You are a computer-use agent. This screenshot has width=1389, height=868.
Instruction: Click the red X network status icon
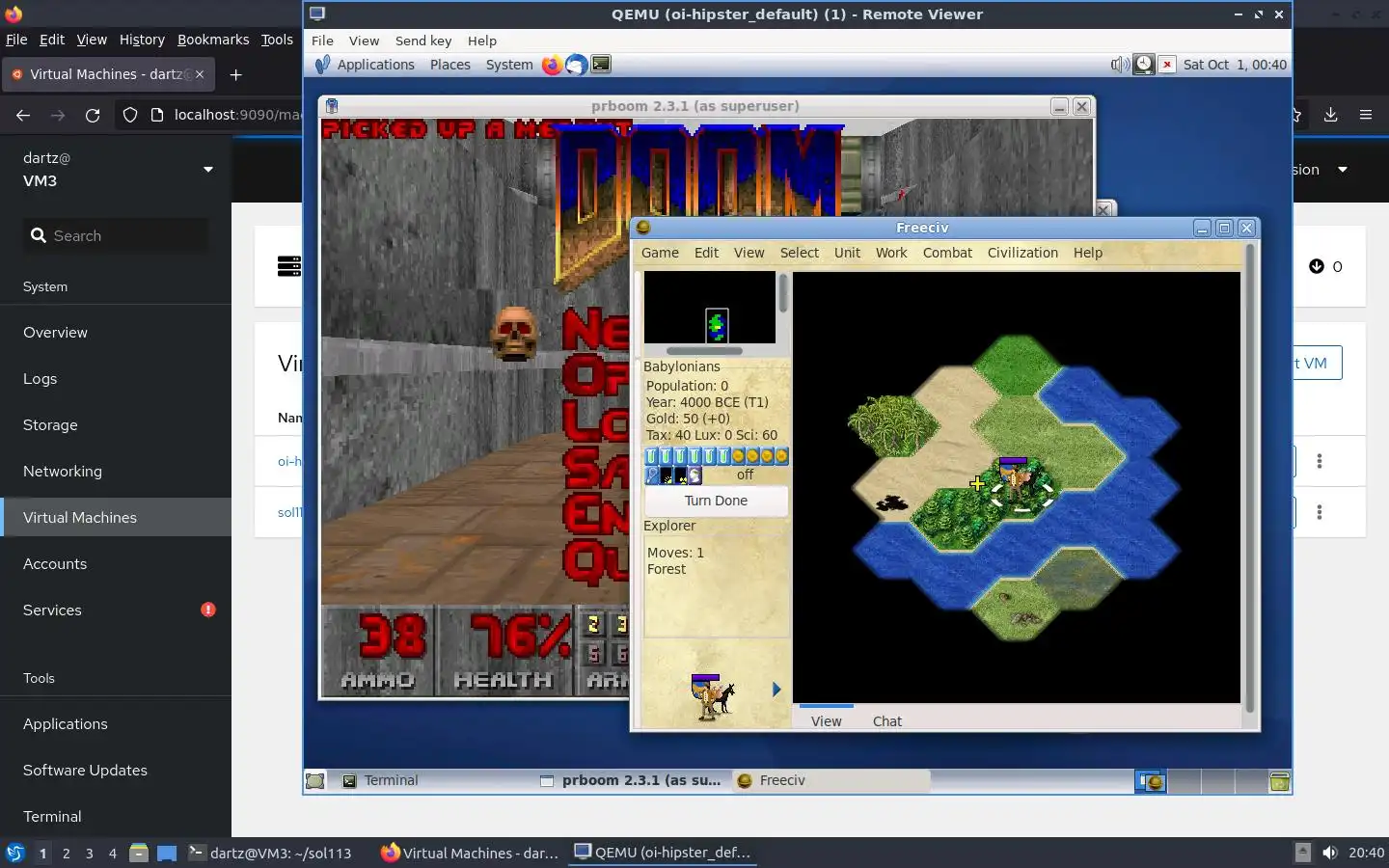pyautogui.click(x=1167, y=65)
